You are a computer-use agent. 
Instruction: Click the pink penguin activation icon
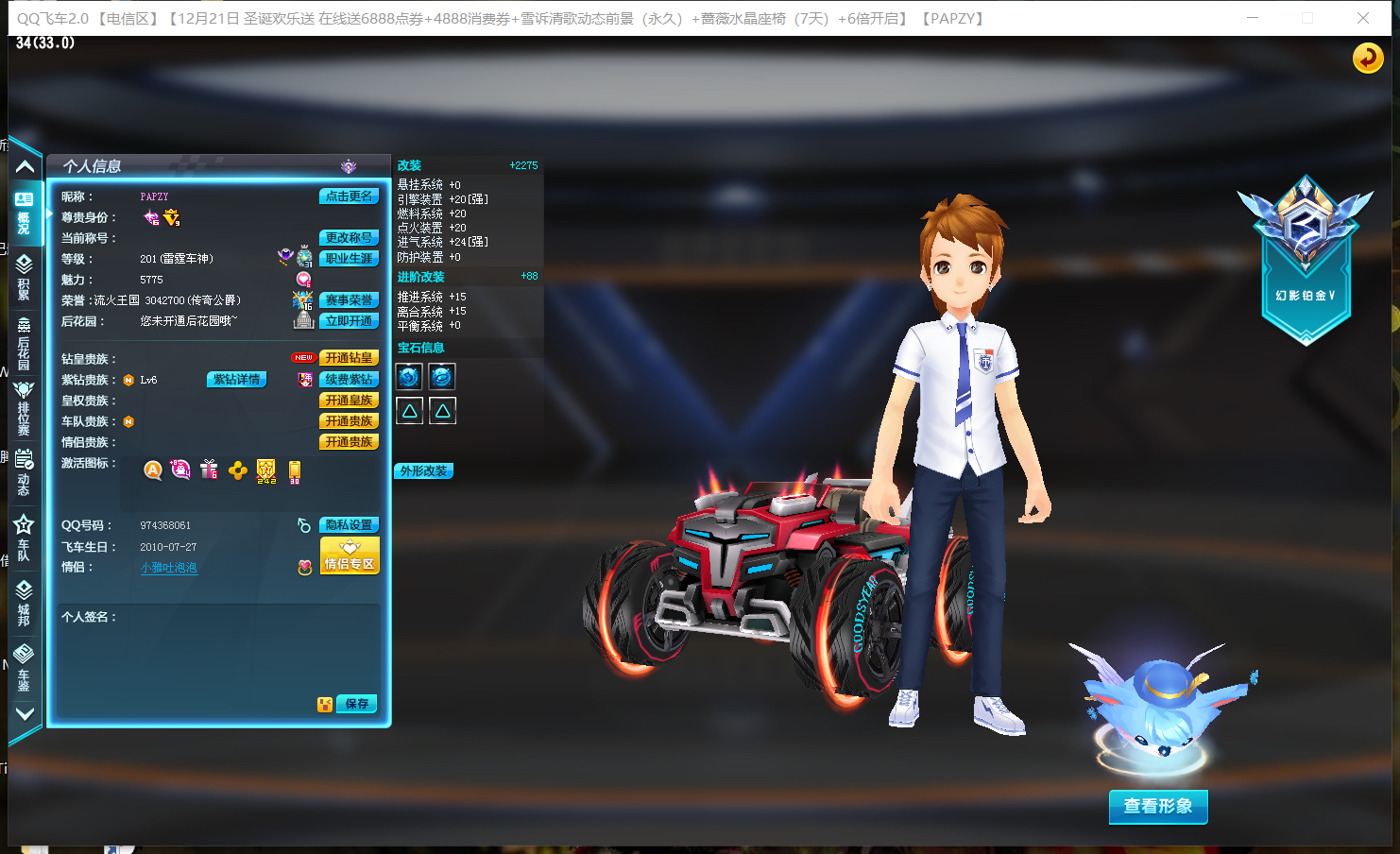pos(180,470)
